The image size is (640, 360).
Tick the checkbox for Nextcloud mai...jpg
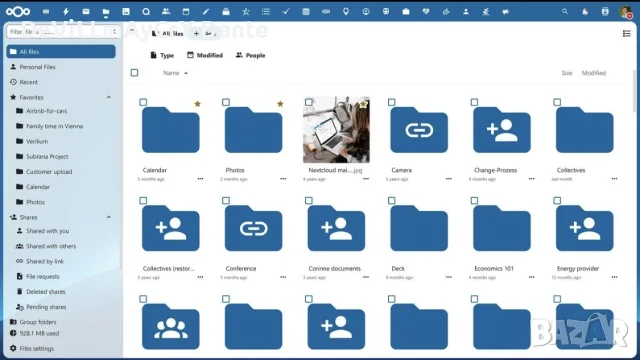(x=309, y=102)
